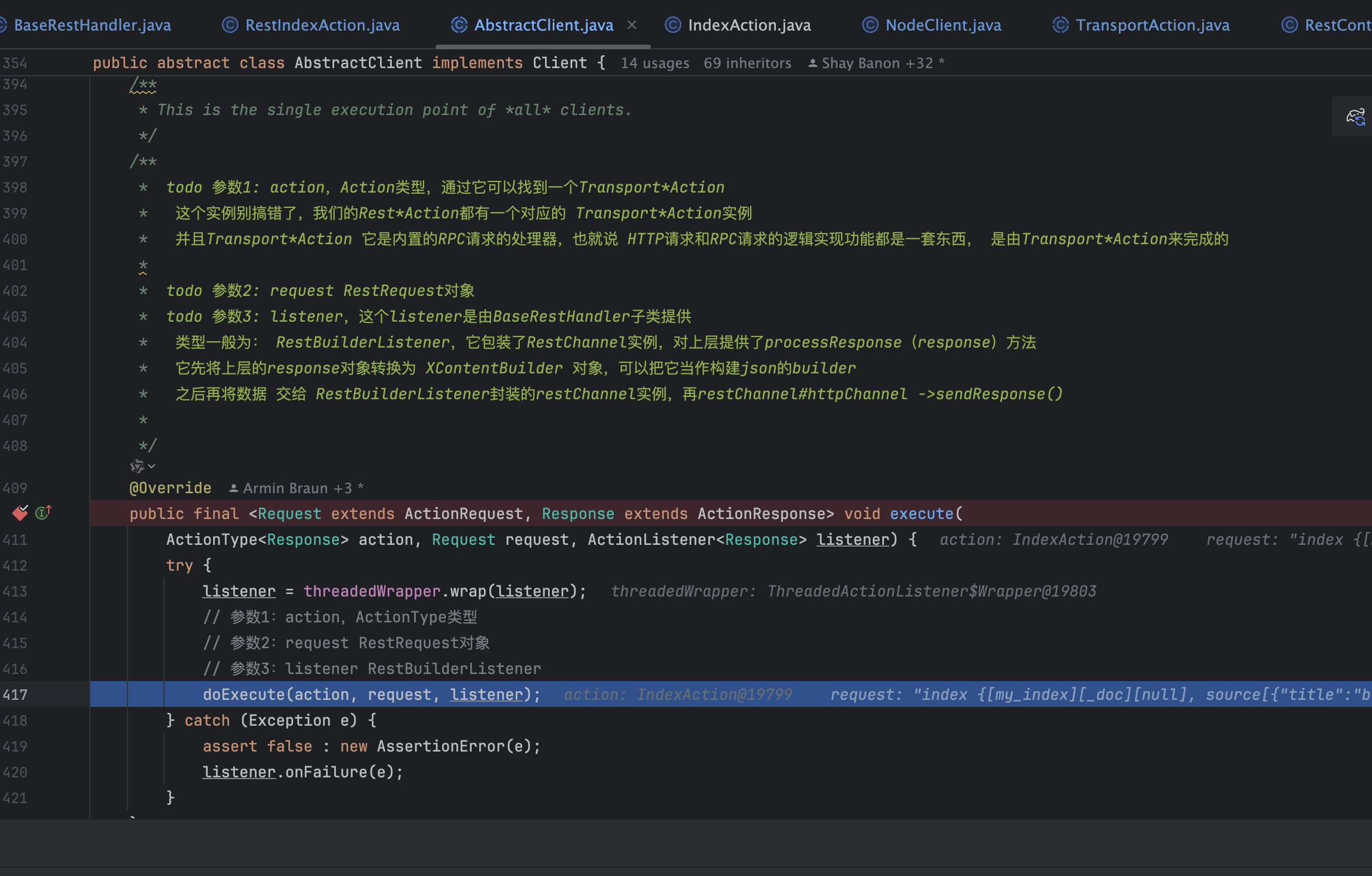The height and width of the screenshot is (876, 1372).
Task: Show the Shay Banon +32 author annotation
Action: coord(876,63)
